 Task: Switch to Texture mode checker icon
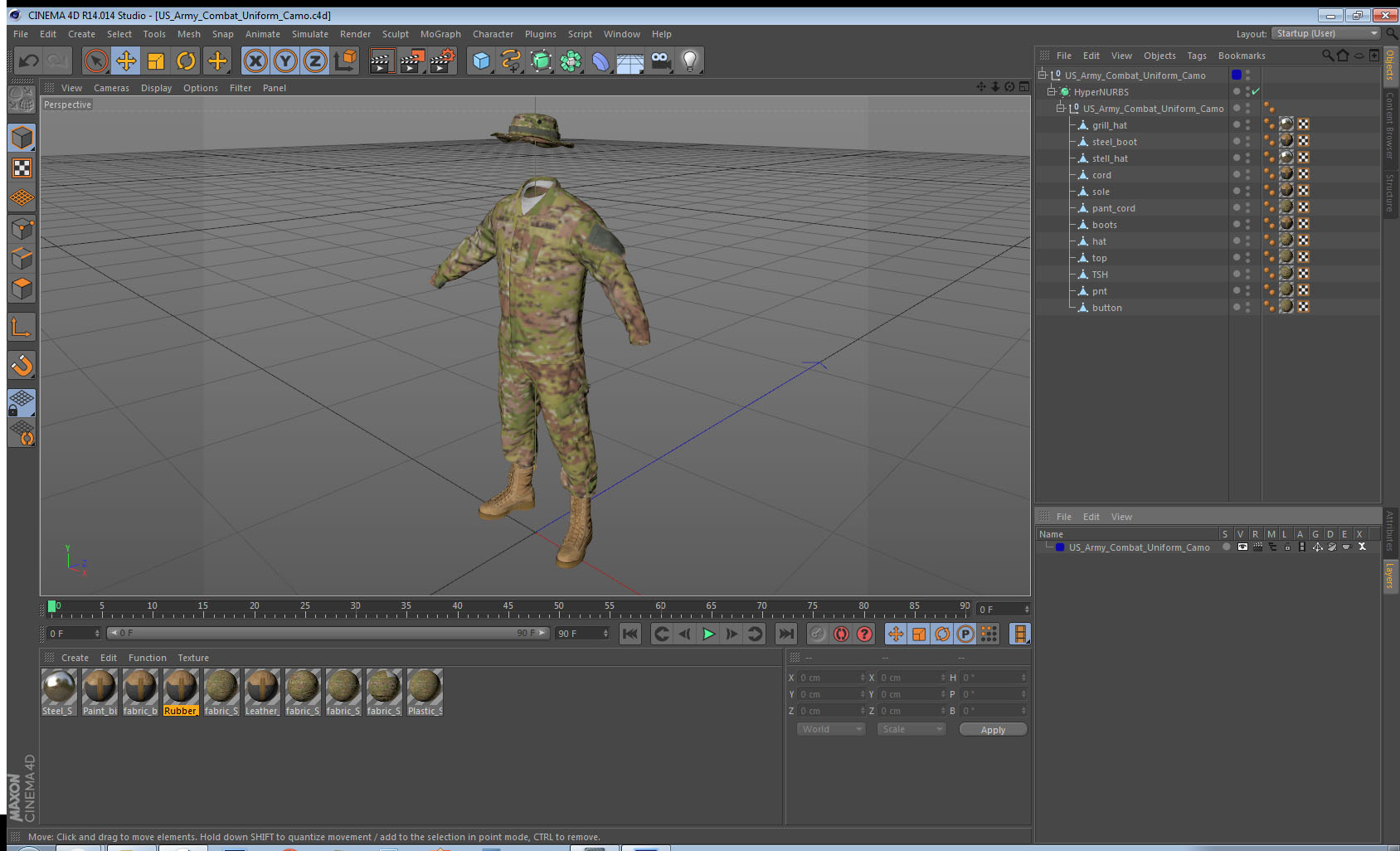[x=22, y=168]
